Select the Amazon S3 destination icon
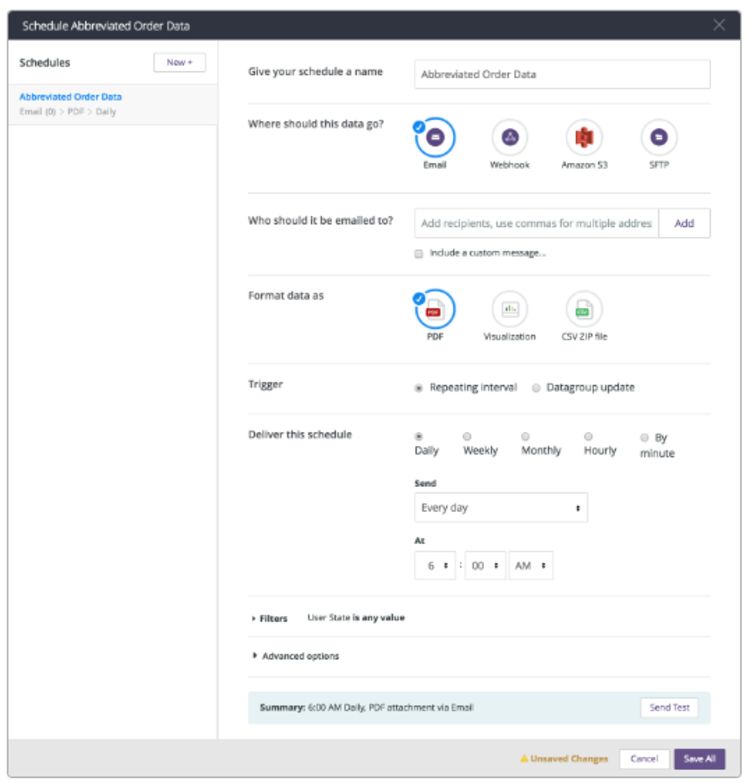Viewport: 750px width, 784px height. (584, 137)
